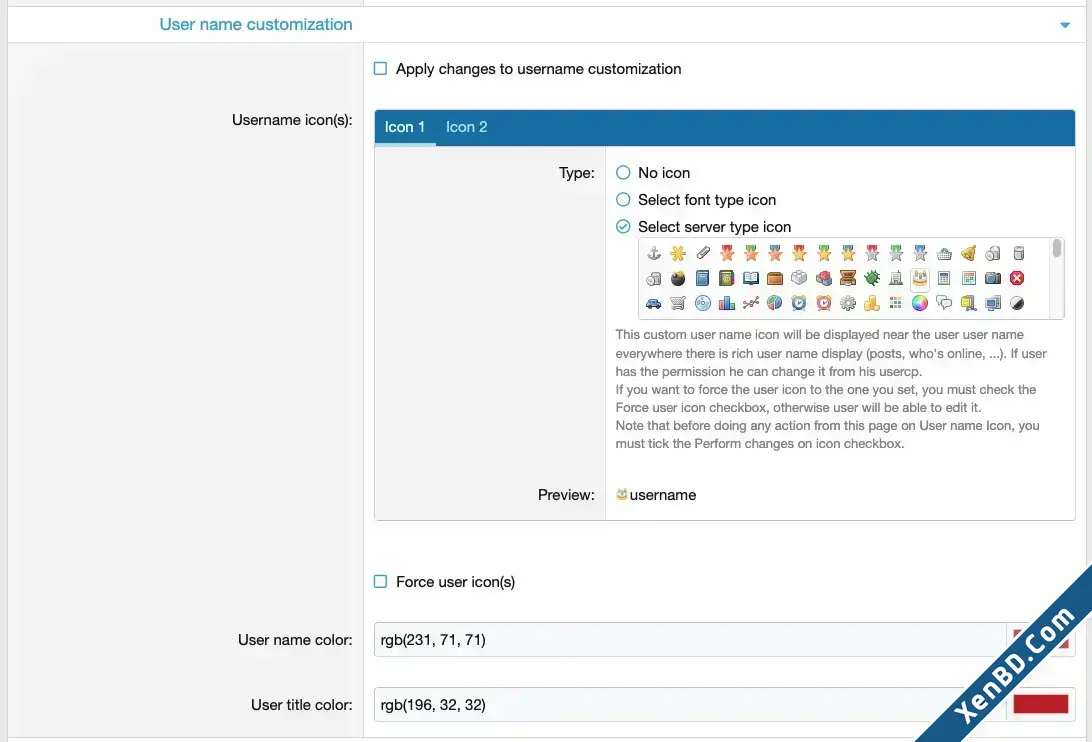This screenshot has width=1092, height=742.
Task: Choose the golden bell icon
Action: point(968,253)
